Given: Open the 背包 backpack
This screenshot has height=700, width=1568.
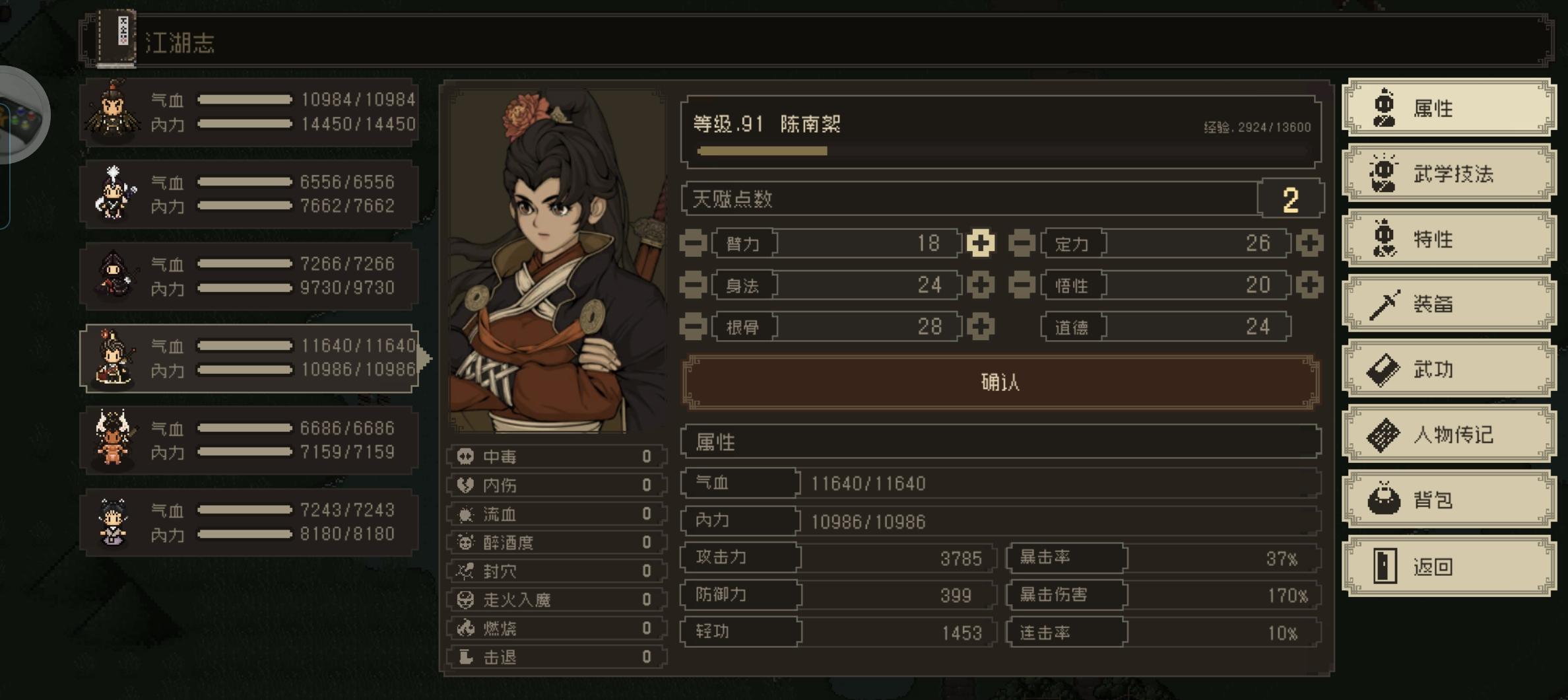Looking at the screenshot, I should pyautogui.click(x=1449, y=500).
